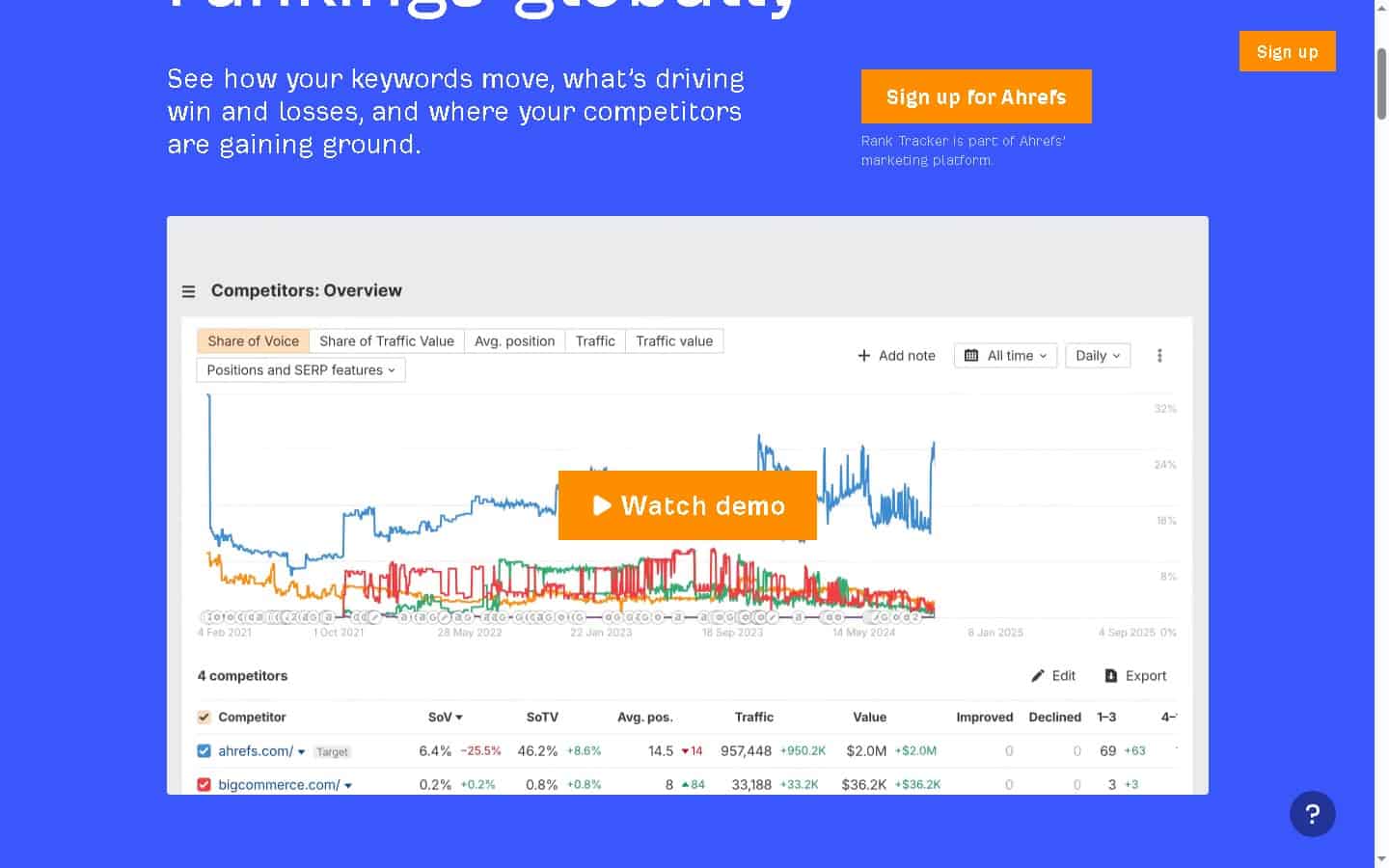Click the play icon inside Watch demo
The height and width of the screenshot is (868, 1389).
[x=603, y=505]
